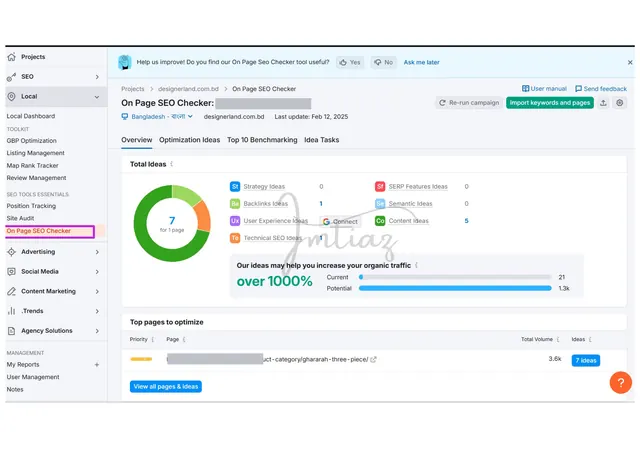Click the desktop device icon near Bangladesh
Image resolution: width=640 pixels, height=452 pixels.
(125, 117)
